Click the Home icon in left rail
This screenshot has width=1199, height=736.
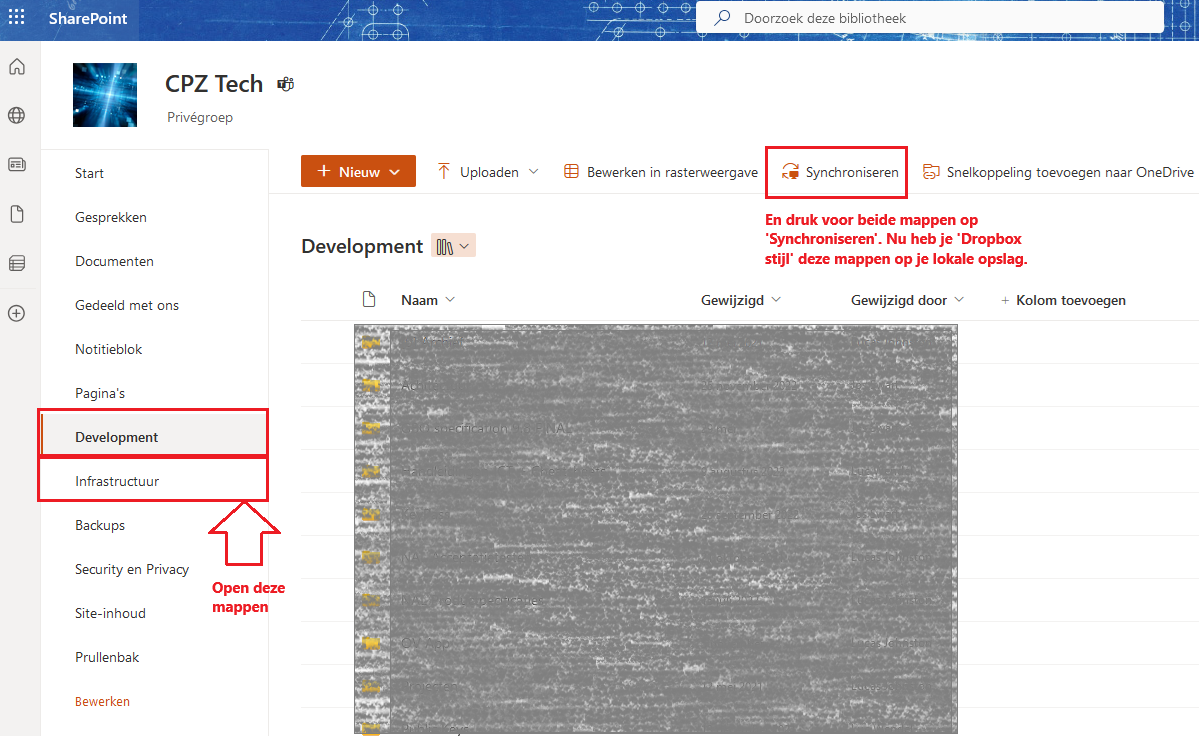[17, 68]
